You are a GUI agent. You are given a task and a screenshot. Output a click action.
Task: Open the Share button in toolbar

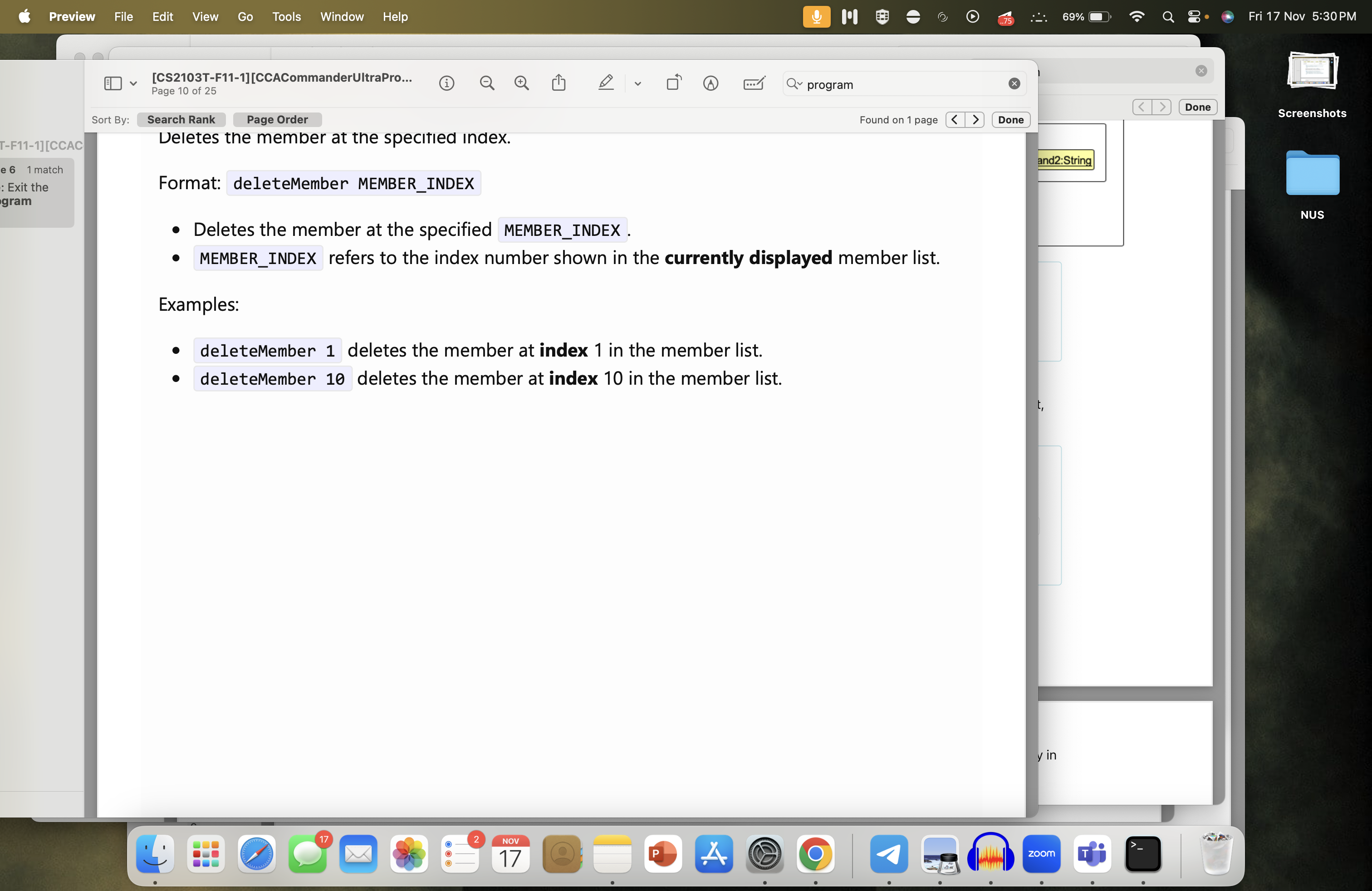pyautogui.click(x=558, y=83)
